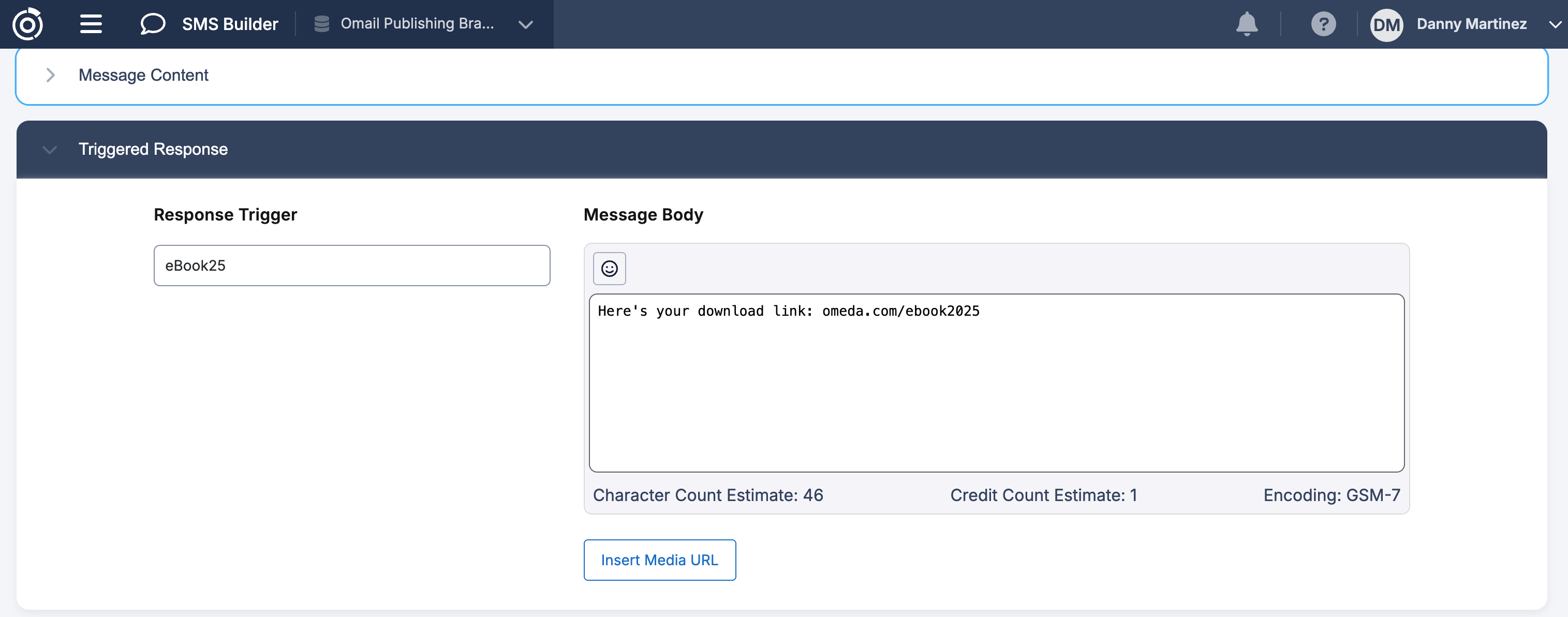
Task: Click the SMS Builder chat bubble icon
Action: (152, 24)
